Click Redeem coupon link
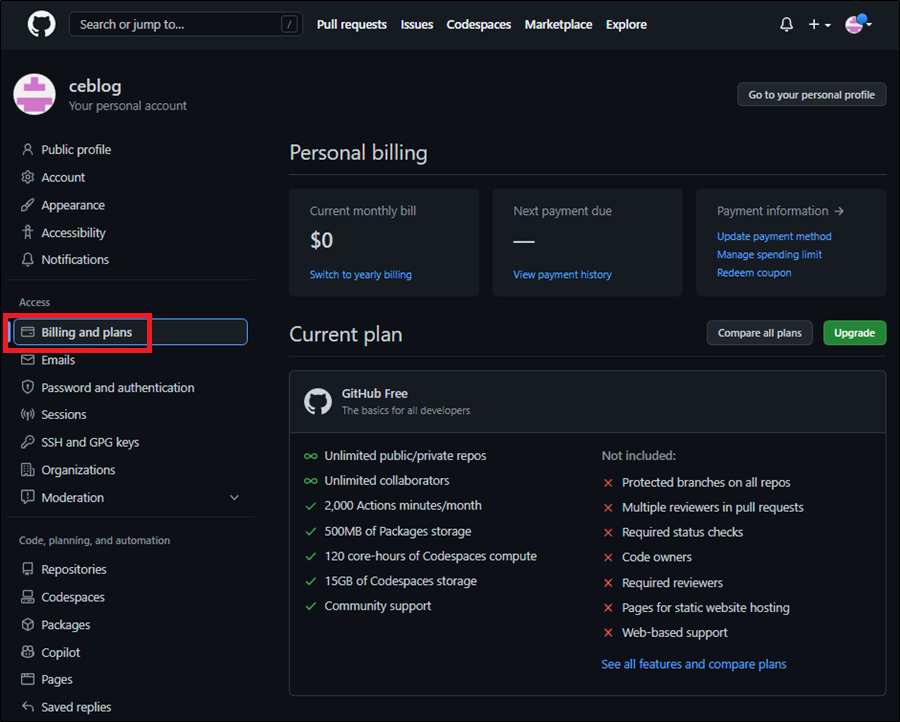The height and width of the screenshot is (722, 900). [x=754, y=273]
